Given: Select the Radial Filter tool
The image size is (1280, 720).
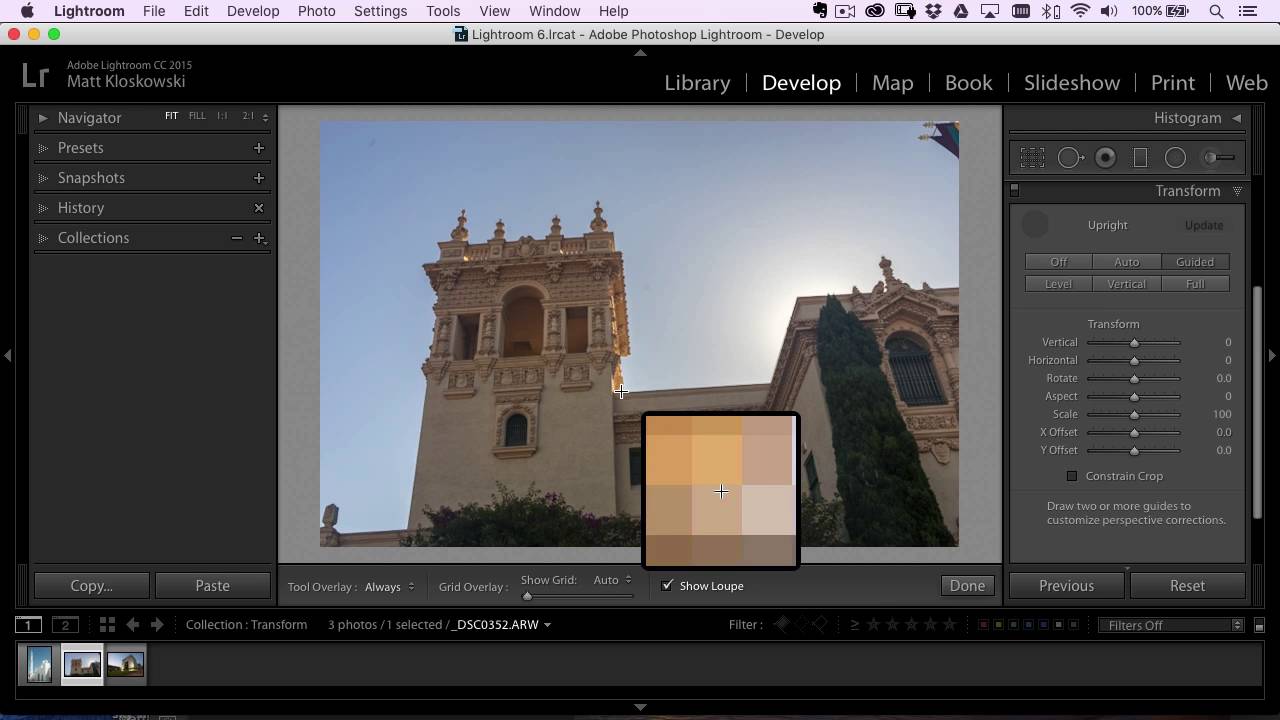Looking at the screenshot, I should coord(1175,158).
